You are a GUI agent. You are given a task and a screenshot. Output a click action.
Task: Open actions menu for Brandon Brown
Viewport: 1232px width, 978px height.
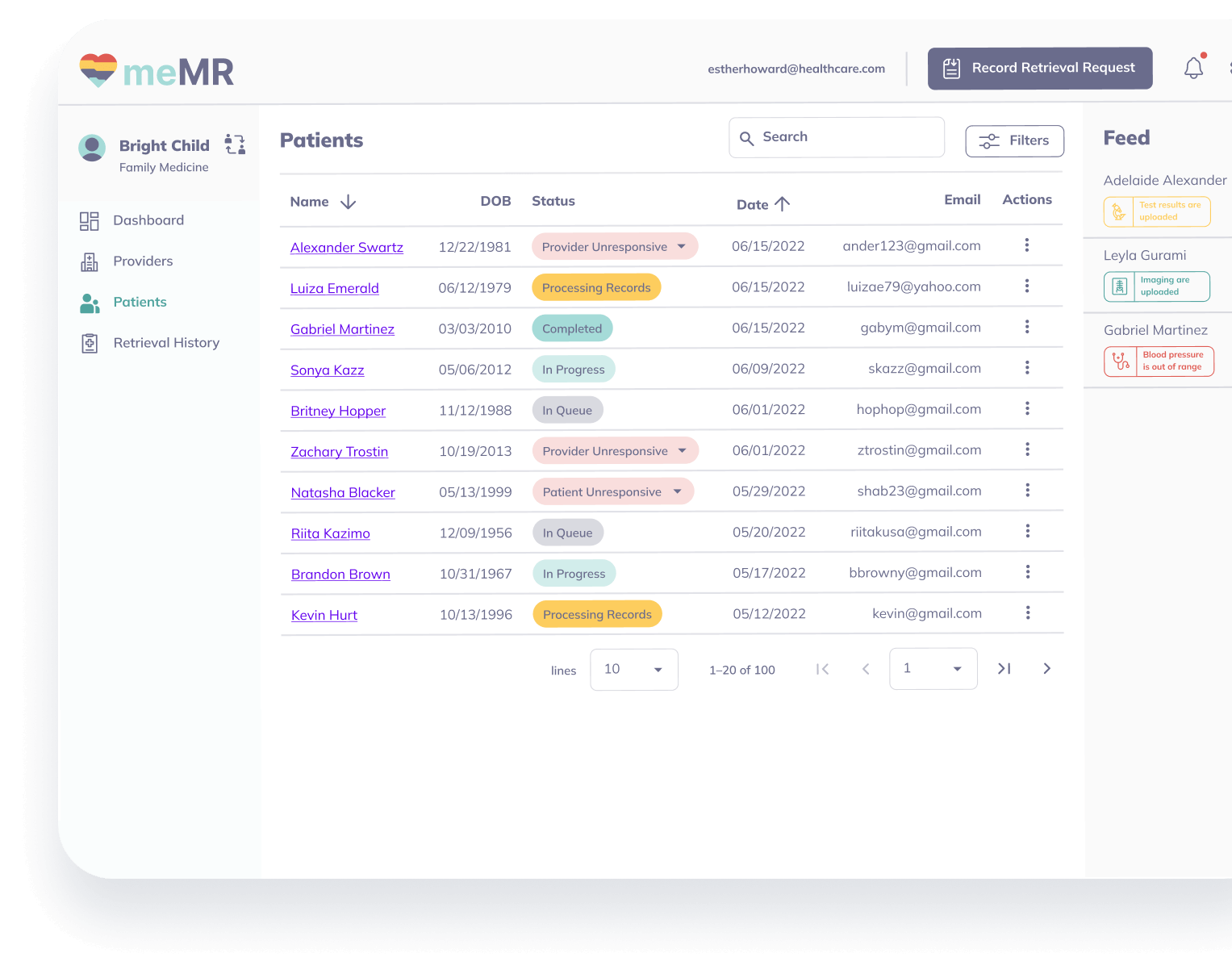[x=1028, y=572]
